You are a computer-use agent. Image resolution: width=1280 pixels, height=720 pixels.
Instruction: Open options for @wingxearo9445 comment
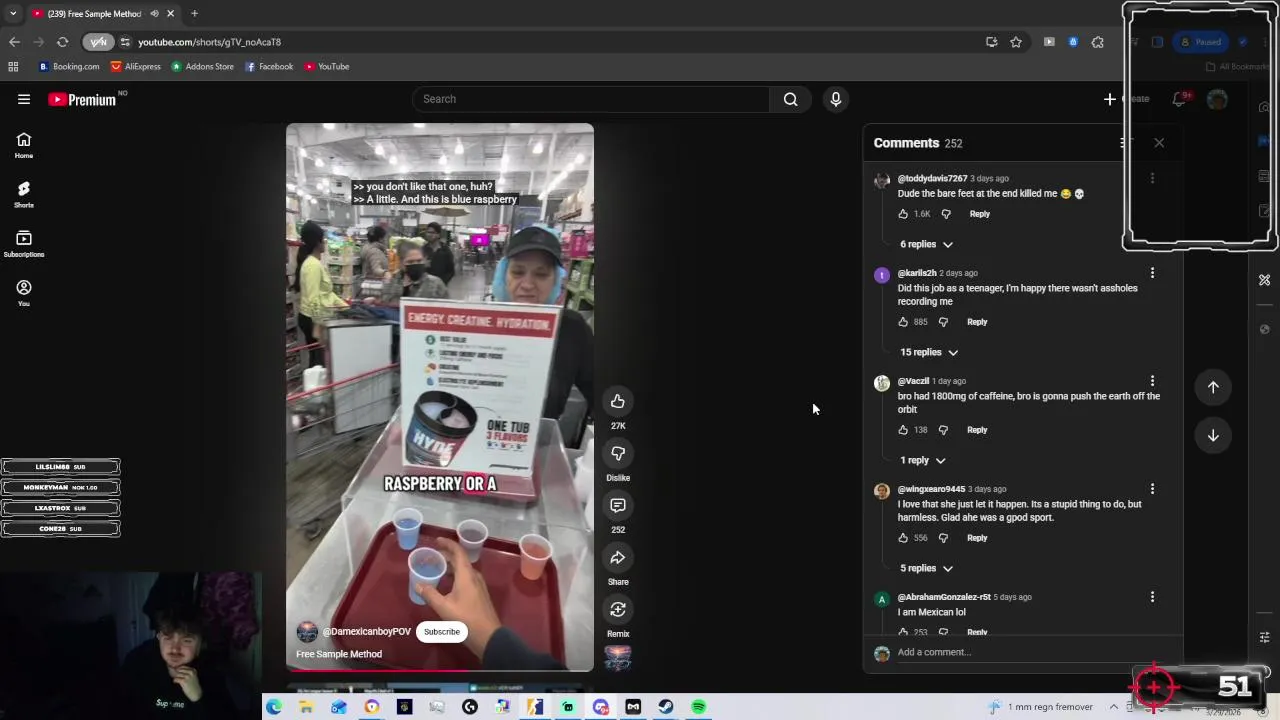point(1152,489)
